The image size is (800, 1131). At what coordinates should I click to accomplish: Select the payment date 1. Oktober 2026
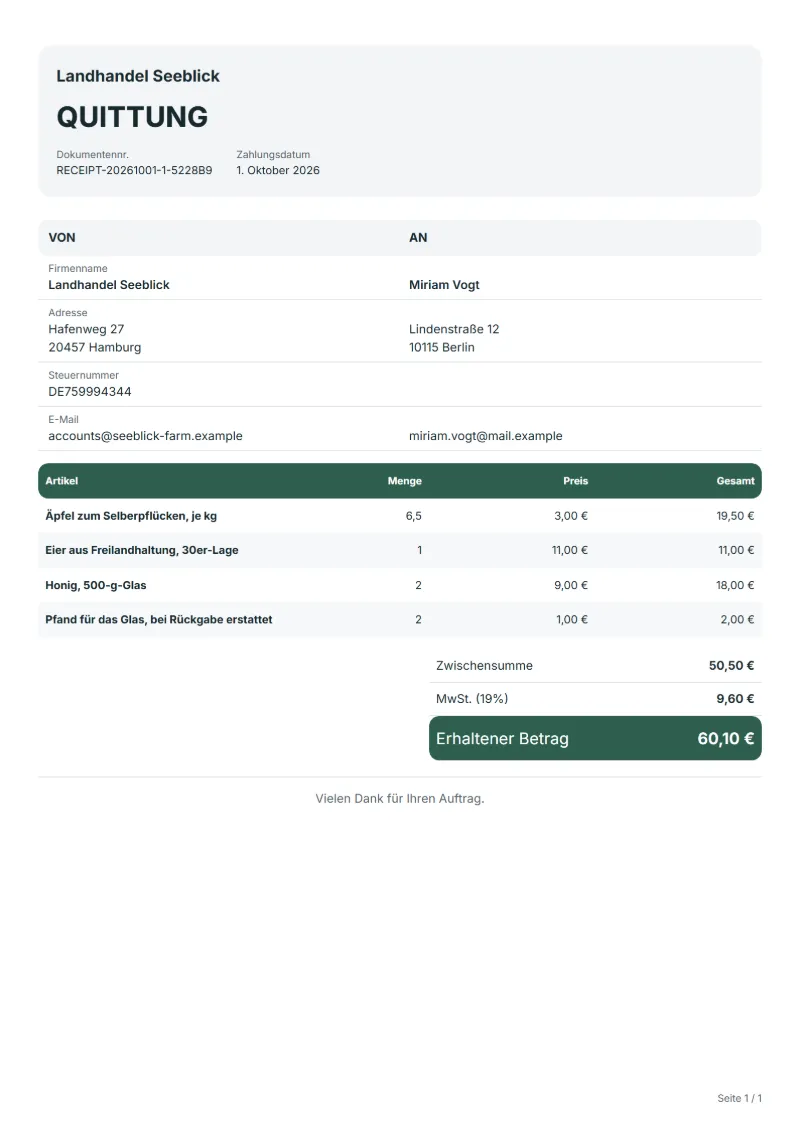pyautogui.click(x=278, y=170)
